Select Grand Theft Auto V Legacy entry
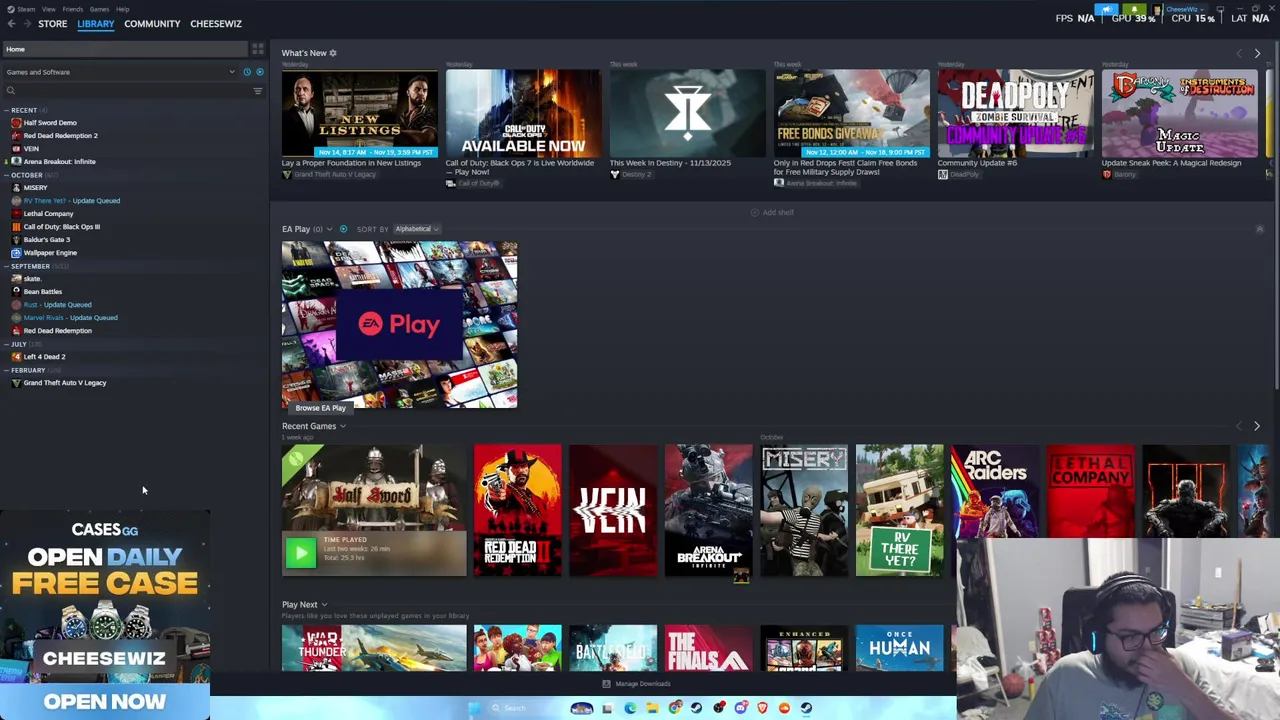 click(64, 382)
